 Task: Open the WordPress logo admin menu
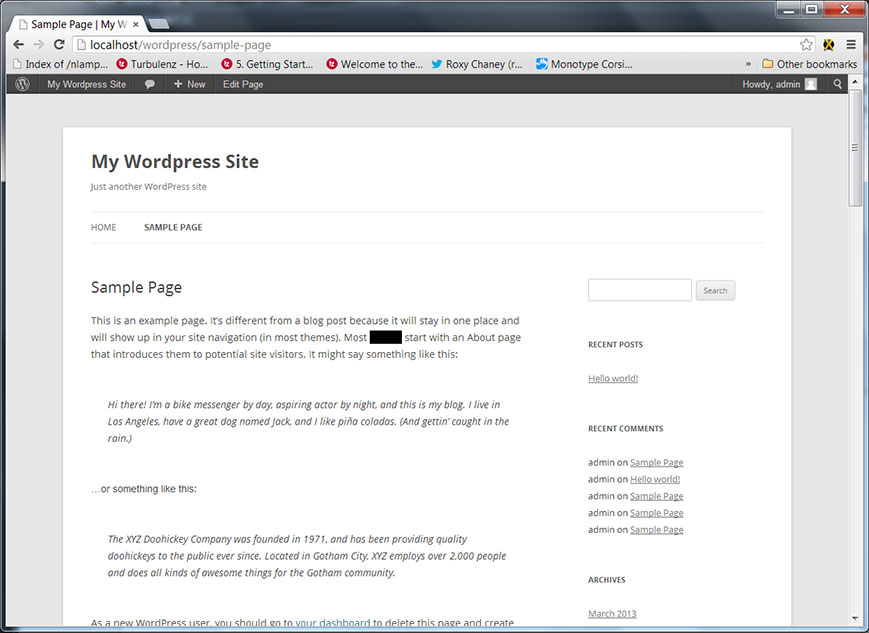22,84
